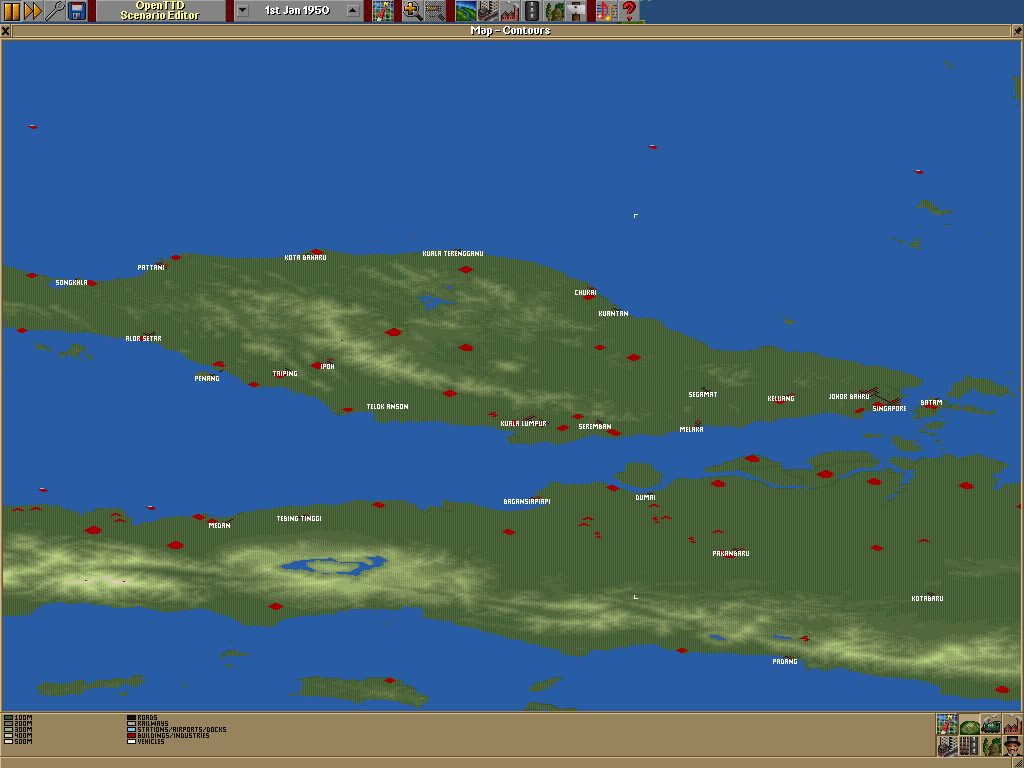
Task: Click the Padang town label
Action: click(785, 662)
